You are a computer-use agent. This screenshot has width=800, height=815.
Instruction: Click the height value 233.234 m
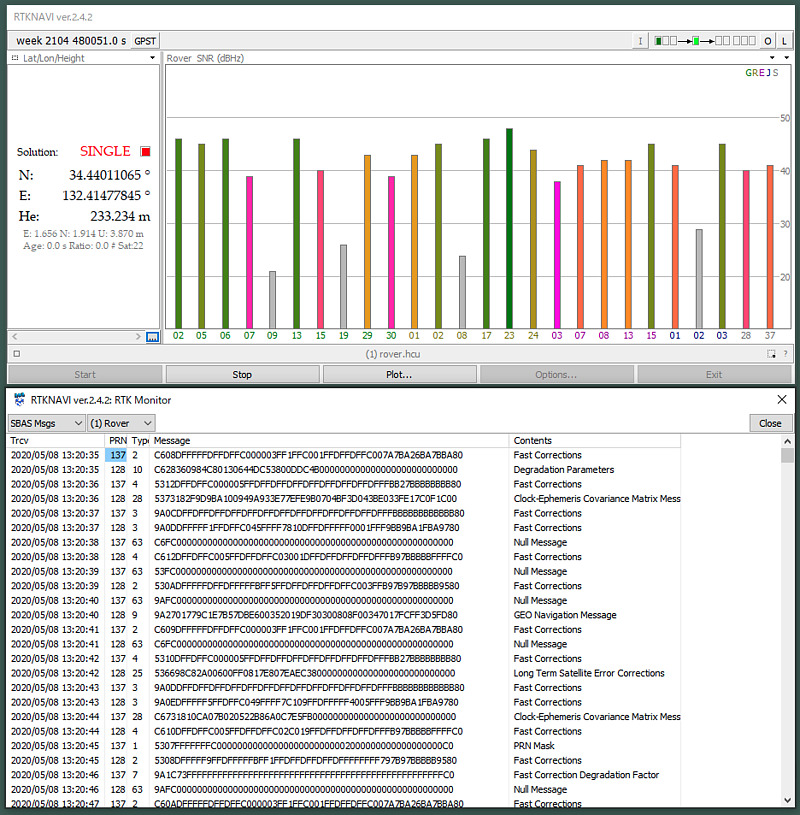pos(120,216)
